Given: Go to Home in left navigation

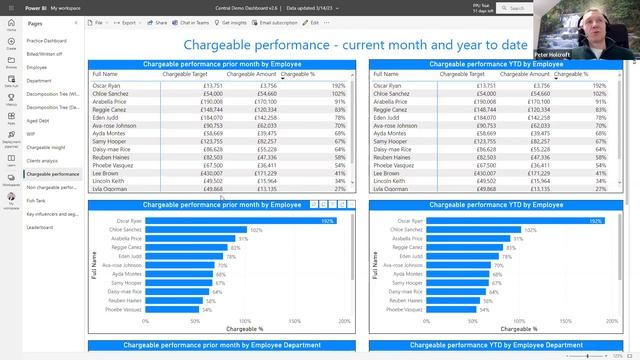Looking at the screenshot, I should pos(11,25).
